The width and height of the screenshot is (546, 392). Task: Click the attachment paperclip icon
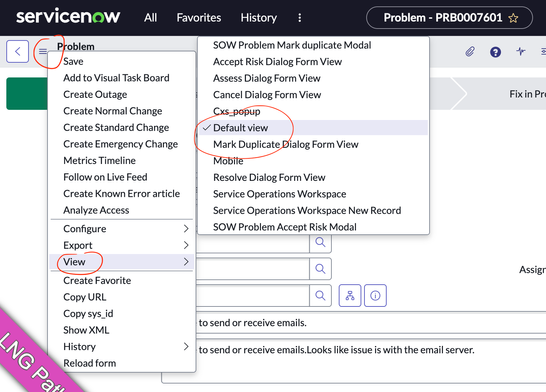click(x=470, y=52)
